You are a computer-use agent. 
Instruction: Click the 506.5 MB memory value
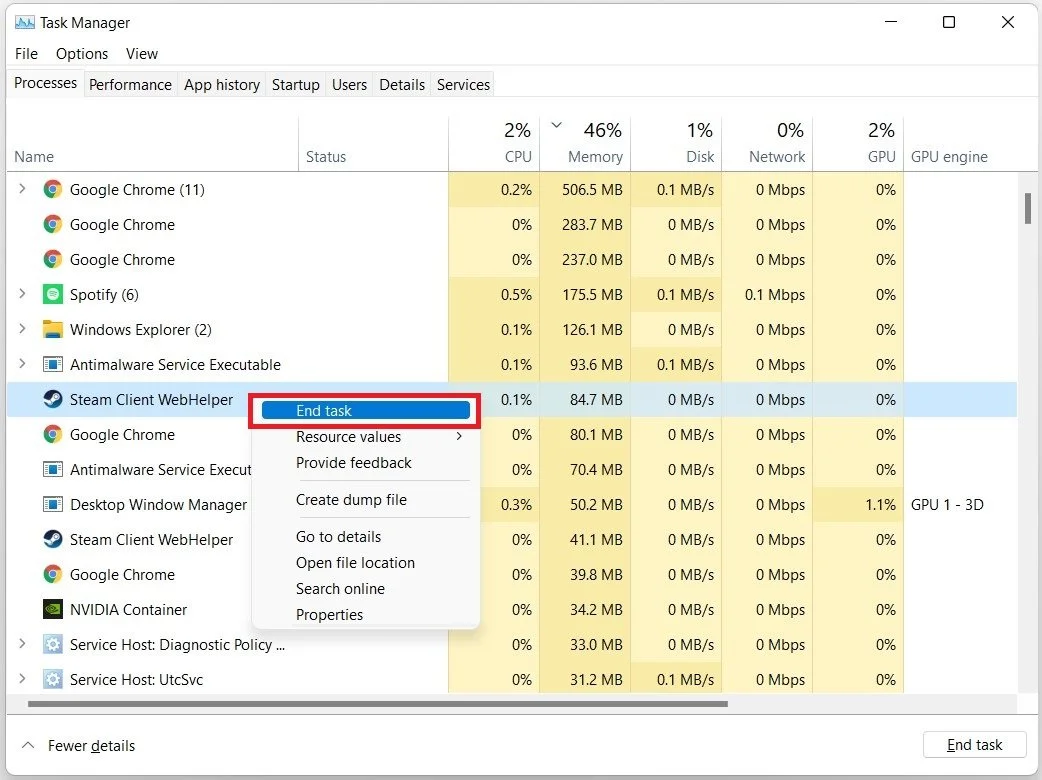(x=592, y=189)
